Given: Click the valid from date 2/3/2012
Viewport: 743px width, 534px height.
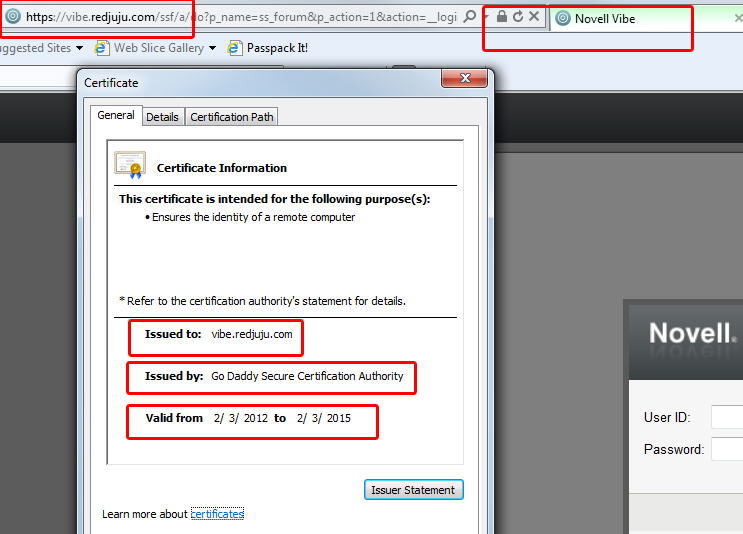Looking at the screenshot, I should [x=241, y=418].
